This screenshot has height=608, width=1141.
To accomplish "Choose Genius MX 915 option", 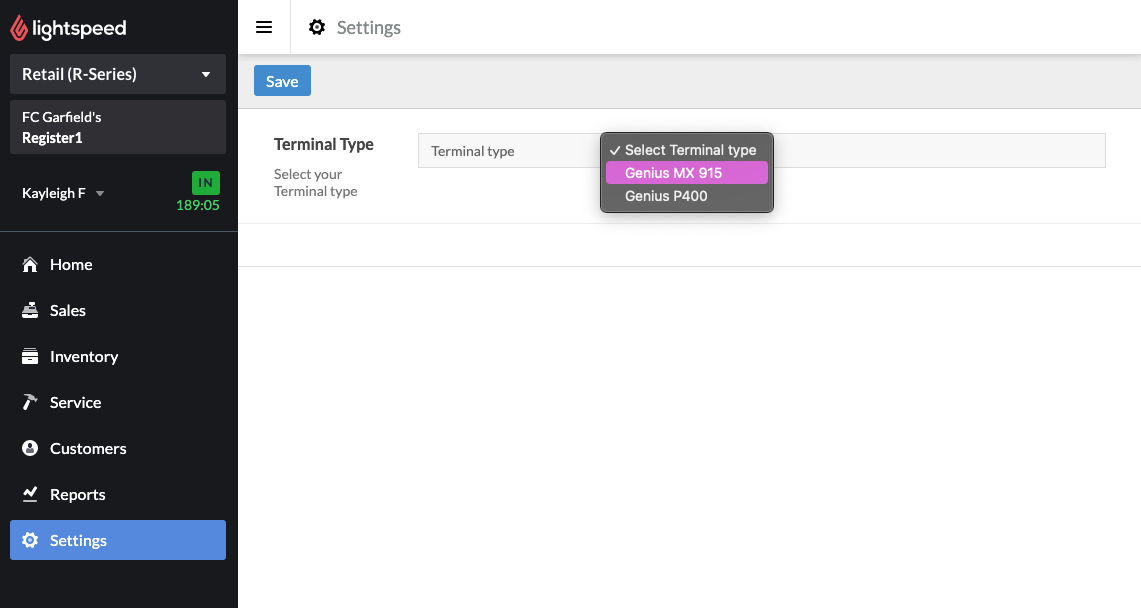I will click(x=687, y=173).
